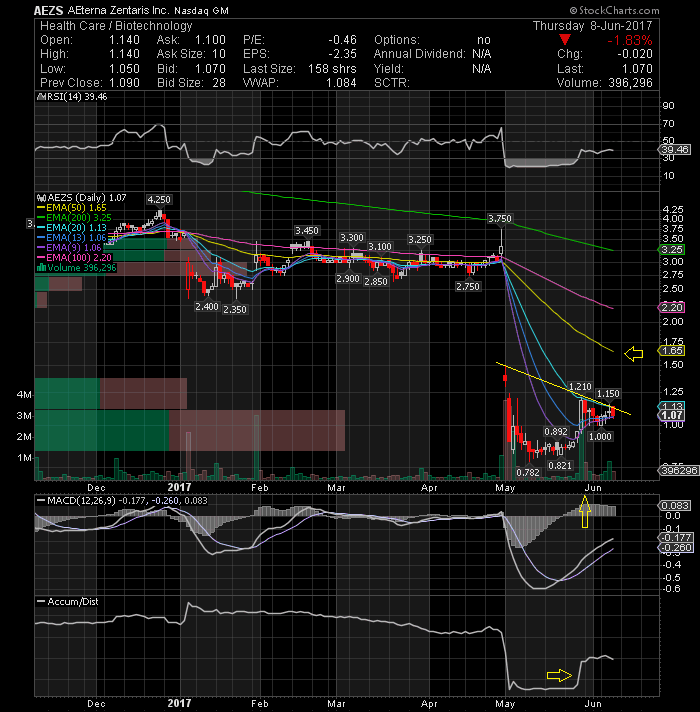This screenshot has height=712, width=700.
Task: Click the candlestick icon beside AEZS (Daily) legend
Action: point(41,198)
